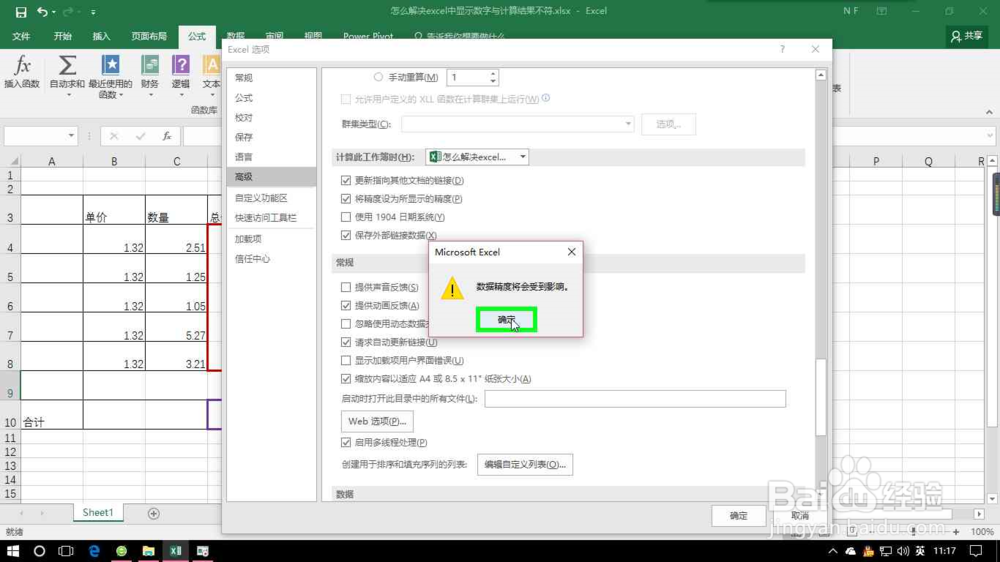
Task: Switch to the Page Layout tab
Action: click(149, 36)
